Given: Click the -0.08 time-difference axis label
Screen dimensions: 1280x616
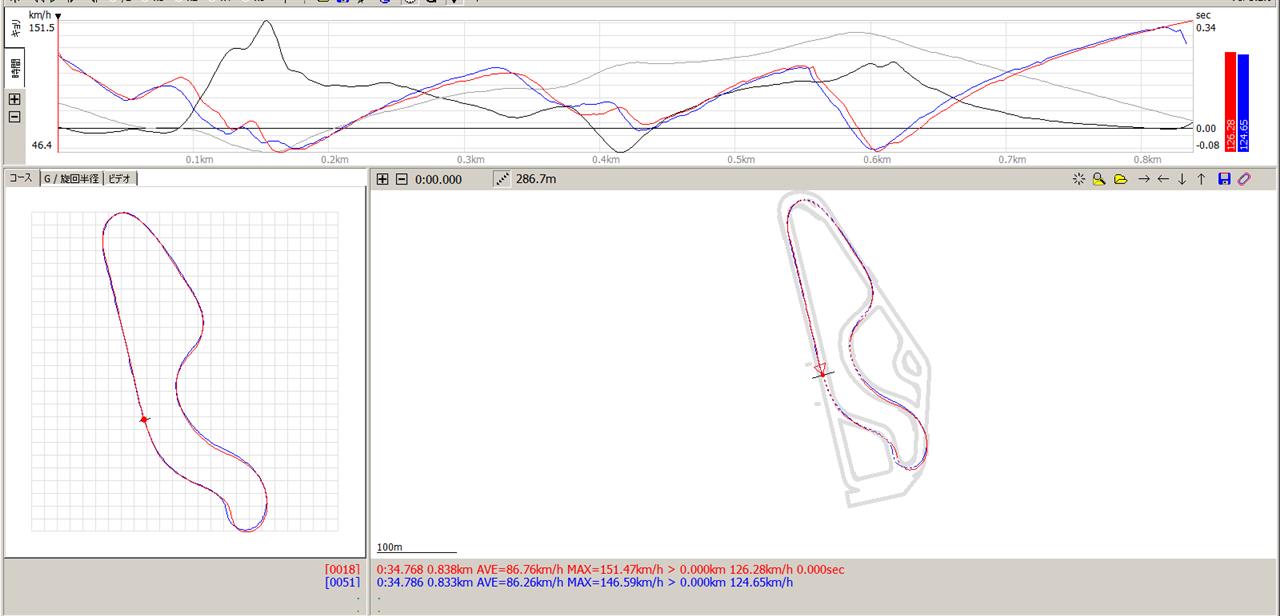Looking at the screenshot, I should [1207, 145].
